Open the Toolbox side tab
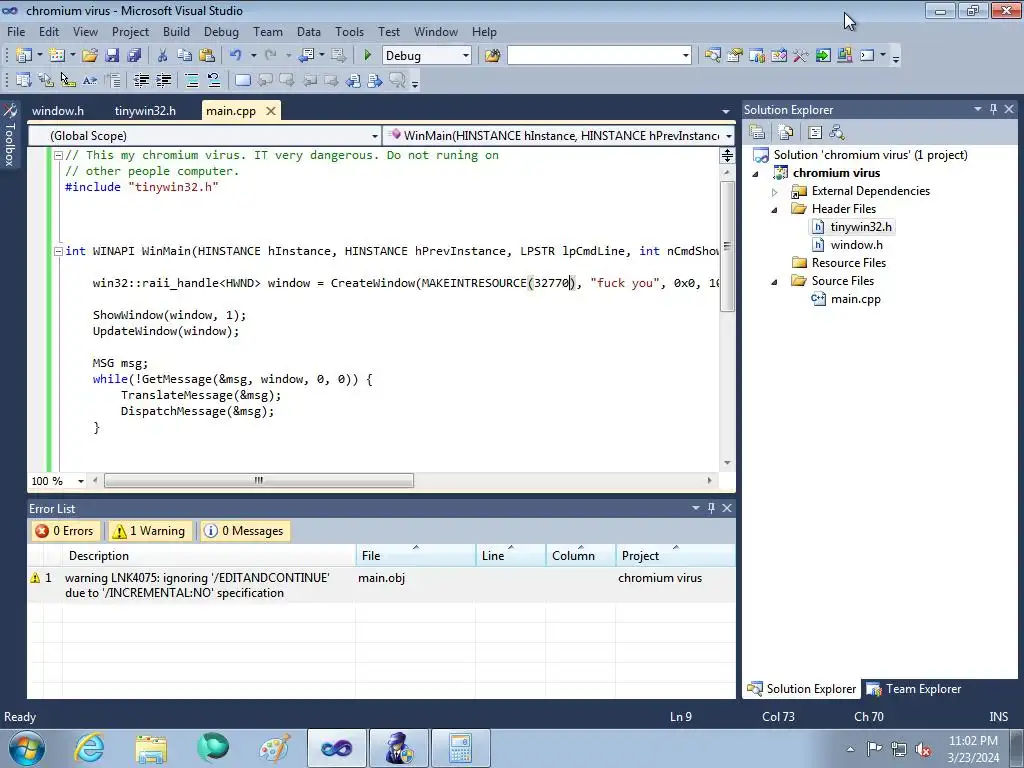Screen dimensions: 1024x768 click(10, 135)
